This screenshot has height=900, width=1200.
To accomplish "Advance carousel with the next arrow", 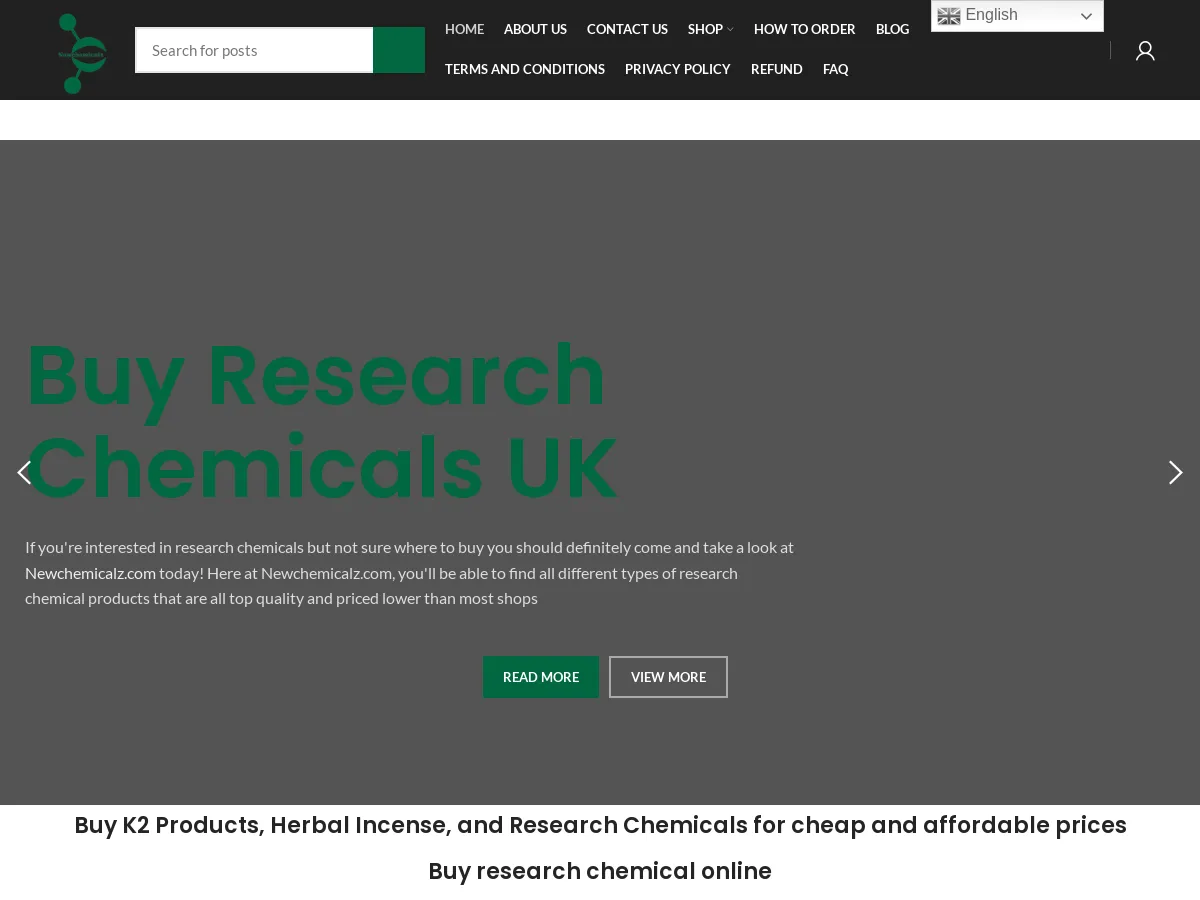I will pyautogui.click(x=1175, y=472).
